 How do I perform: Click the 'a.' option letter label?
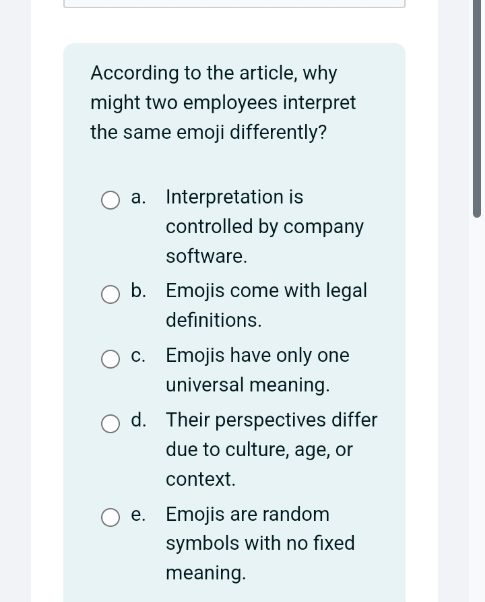138,197
